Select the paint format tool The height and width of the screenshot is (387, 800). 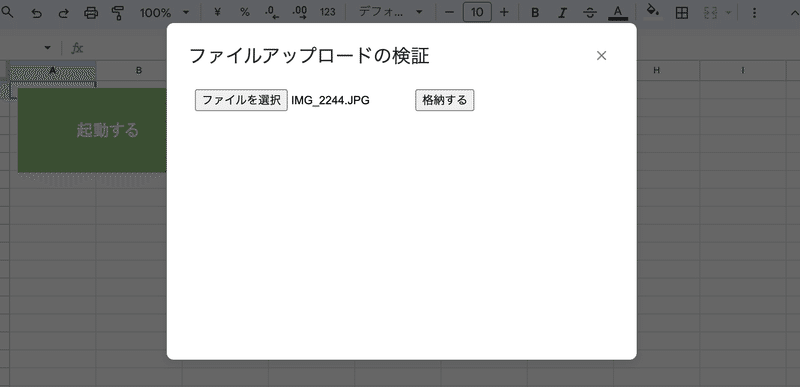118,13
